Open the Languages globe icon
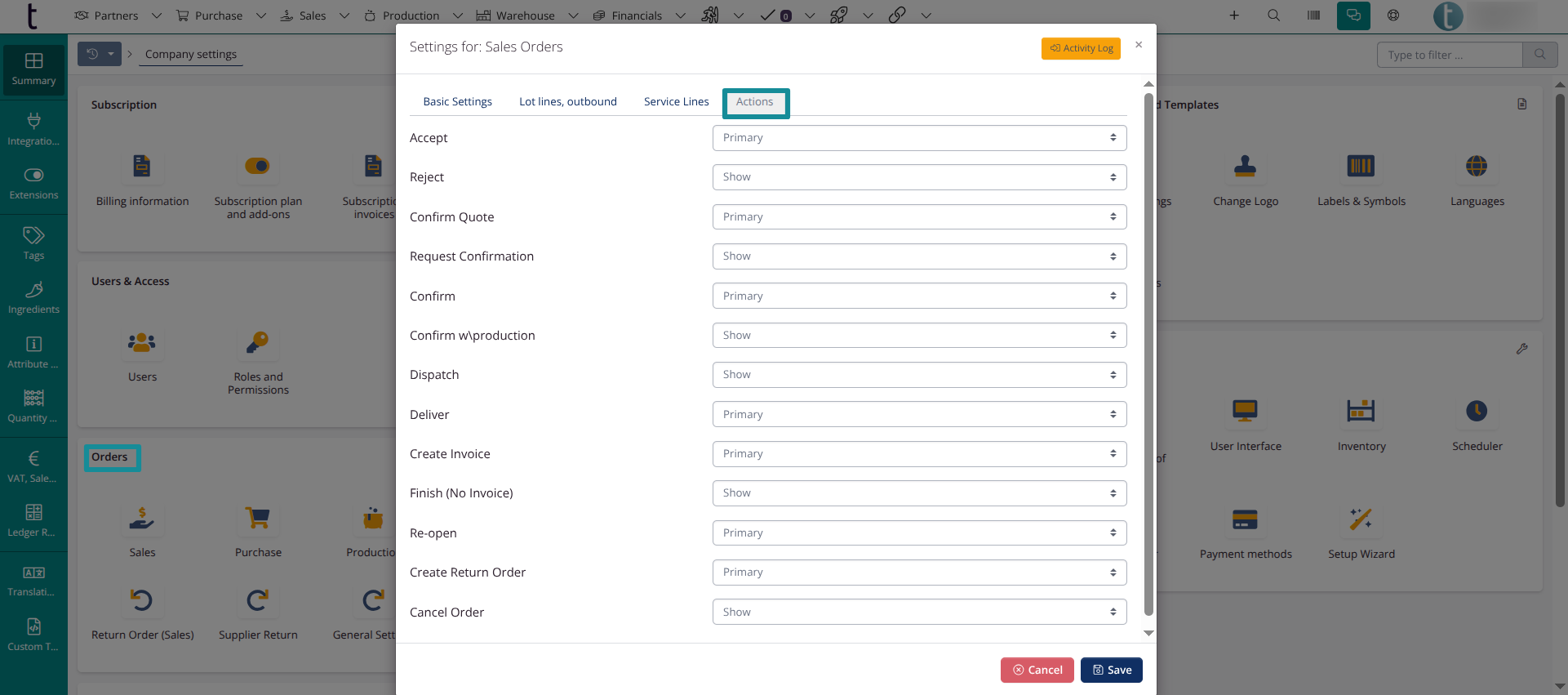This screenshot has height=695, width=1568. click(1476, 167)
